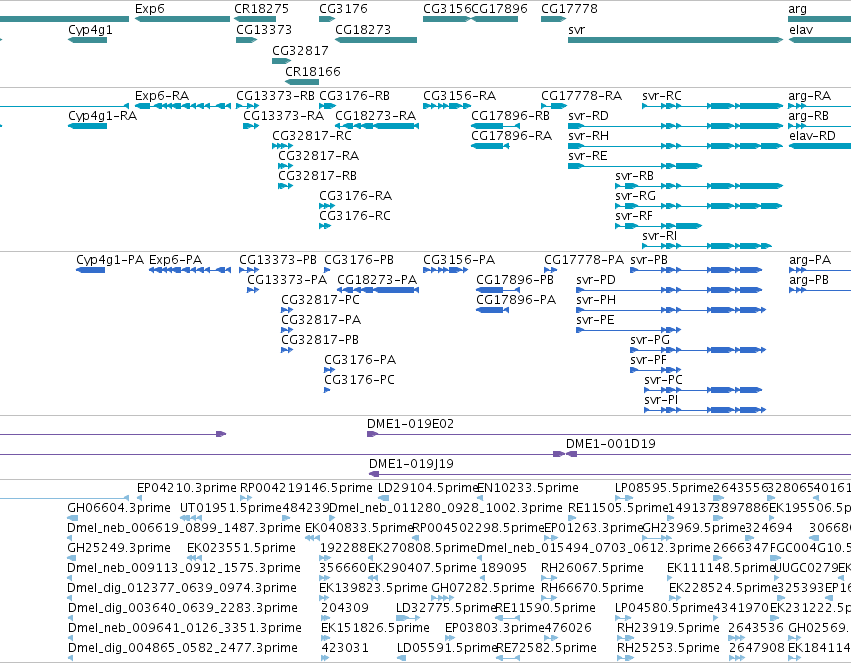The image size is (851, 663).
Task: Select the Exp6-RA transcript label
Action: pos(162,95)
